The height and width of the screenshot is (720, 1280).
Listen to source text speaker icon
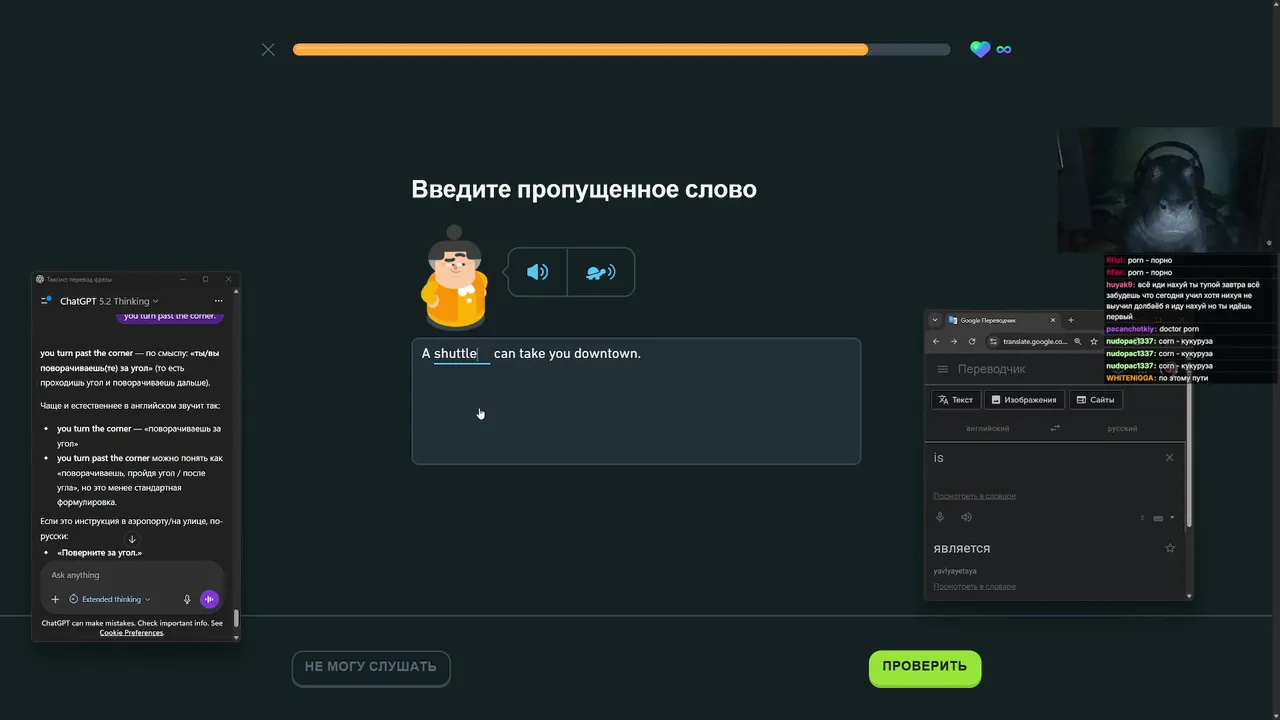tap(966, 517)
